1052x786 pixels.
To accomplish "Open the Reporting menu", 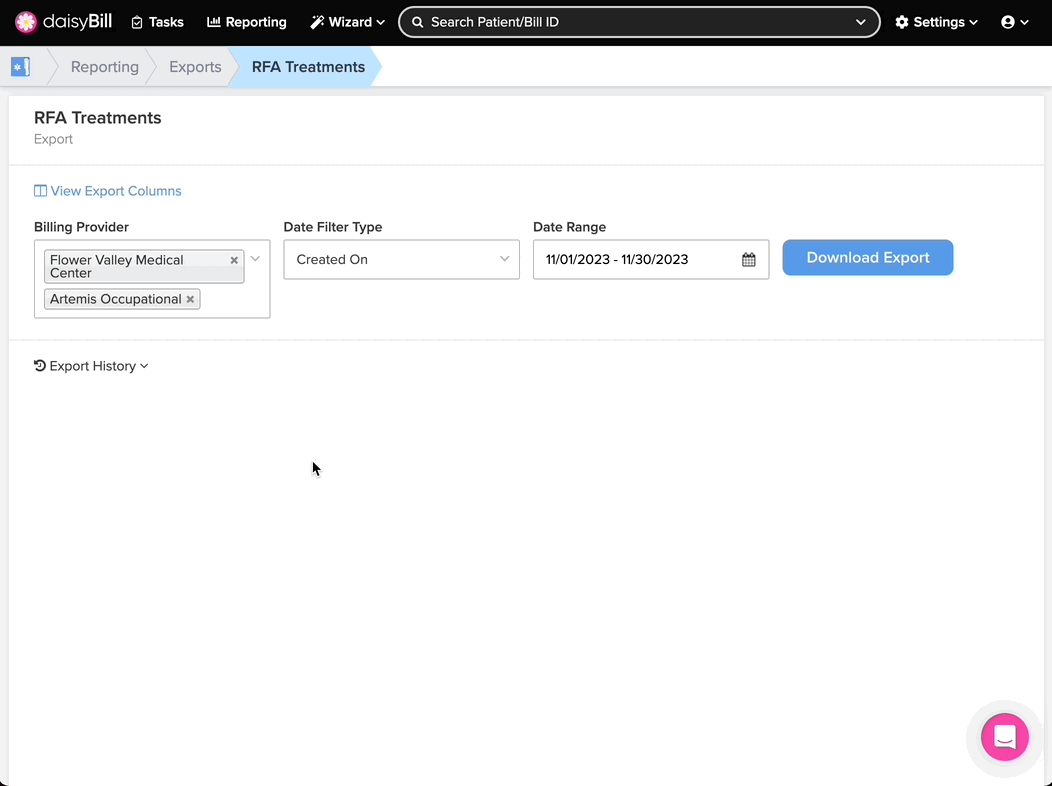I will (x=246, y=22).
